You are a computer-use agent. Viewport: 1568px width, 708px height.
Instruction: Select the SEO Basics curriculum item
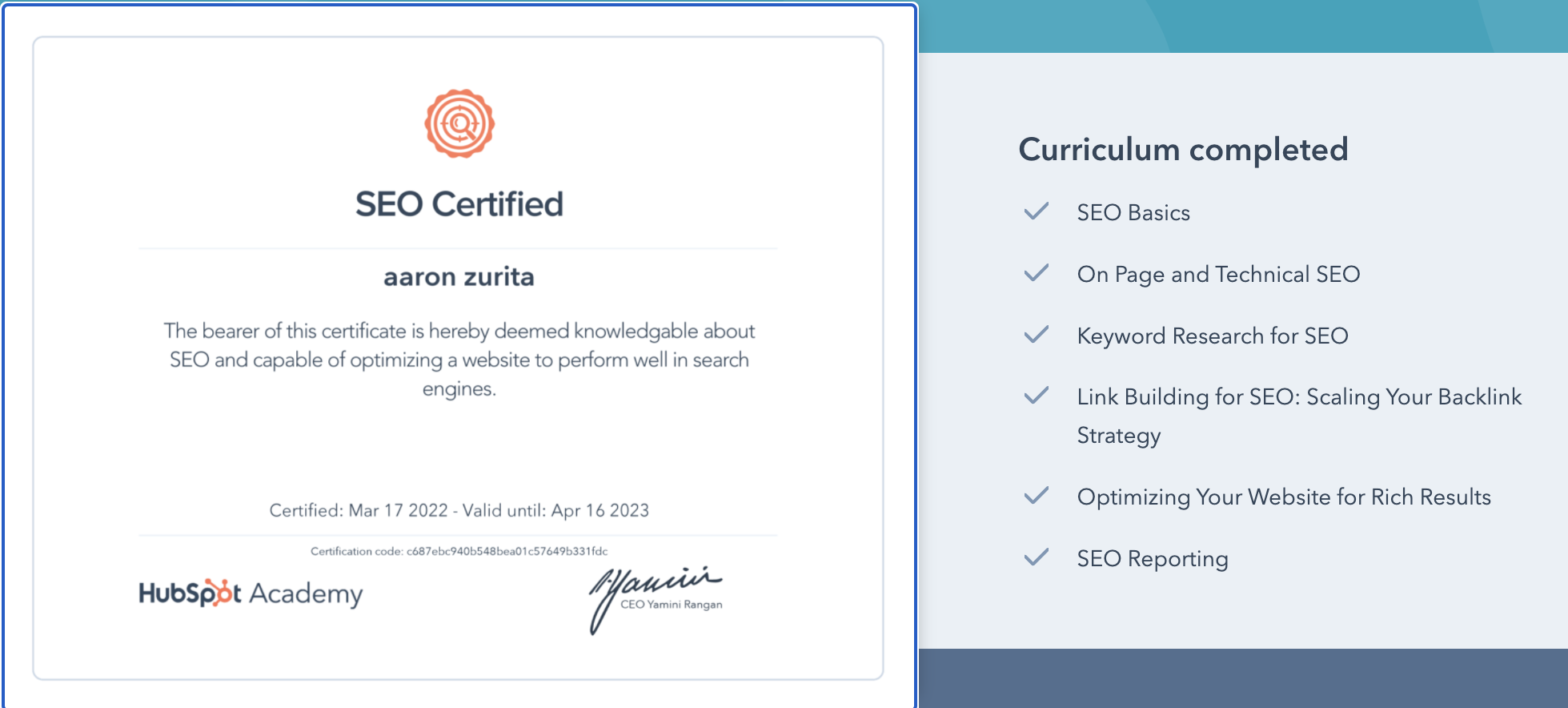pyautogui.click(x=1133, y=213)
